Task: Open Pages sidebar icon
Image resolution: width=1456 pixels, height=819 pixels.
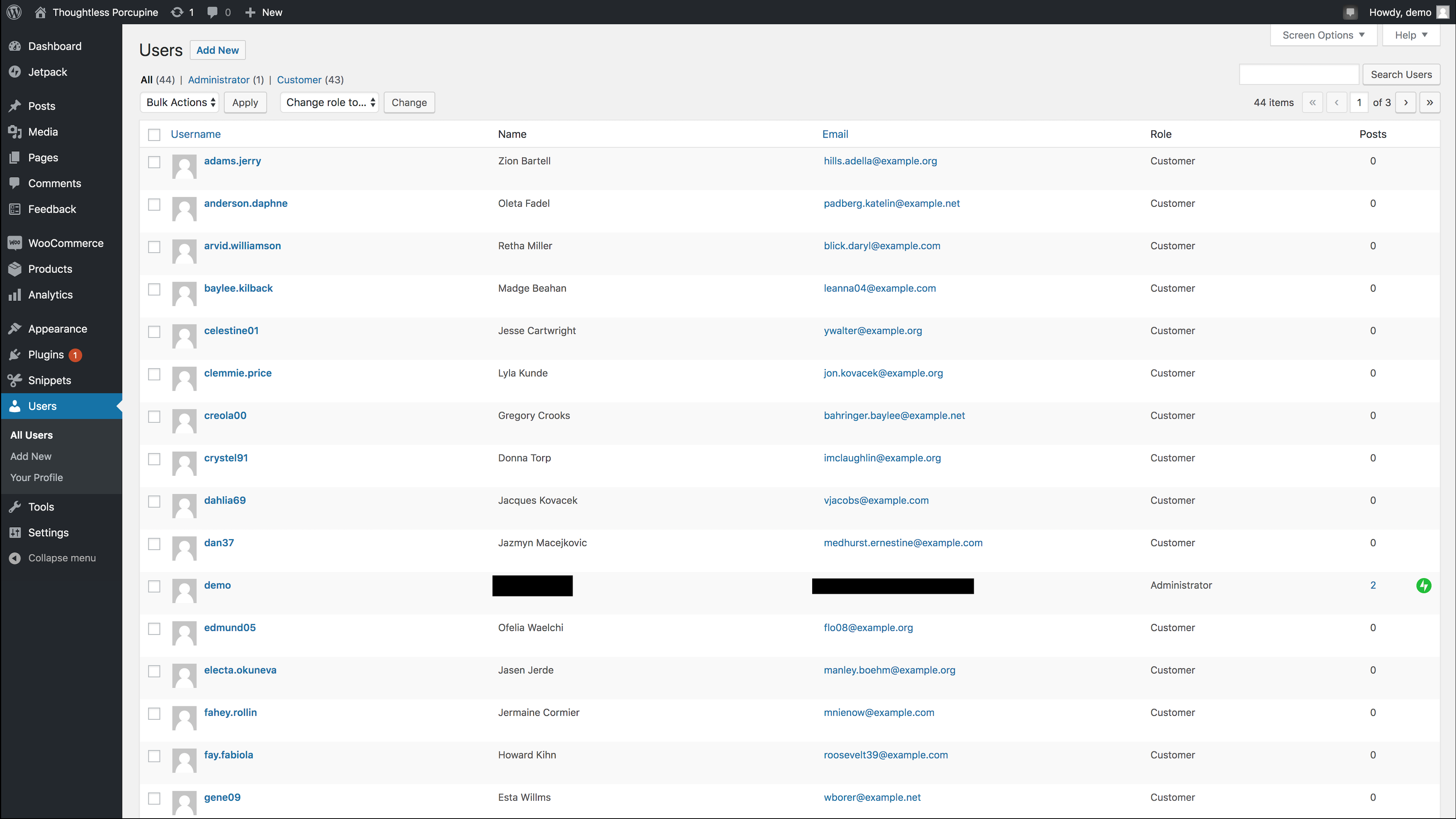Action: (15, 158)
